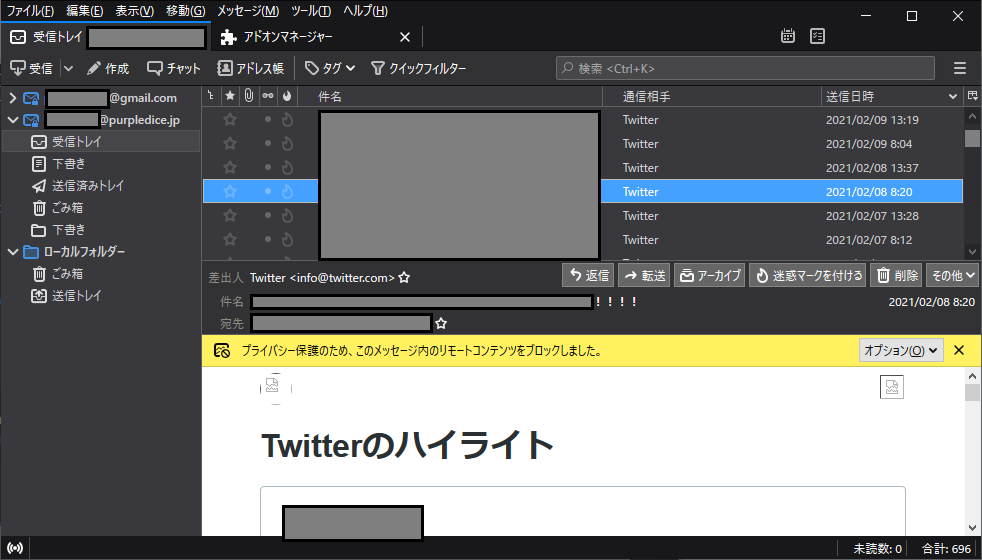Sort by attachment column header
The image size is (982, 560).
pos(249,96)
